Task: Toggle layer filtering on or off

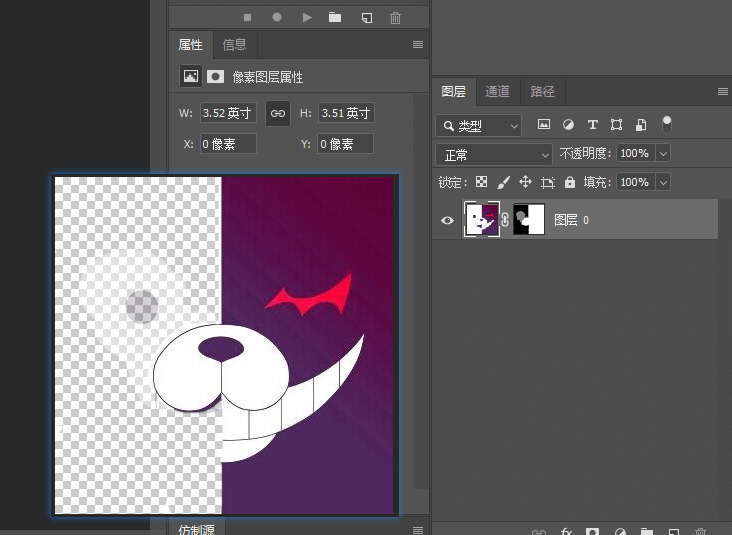Action: (667, 124)
